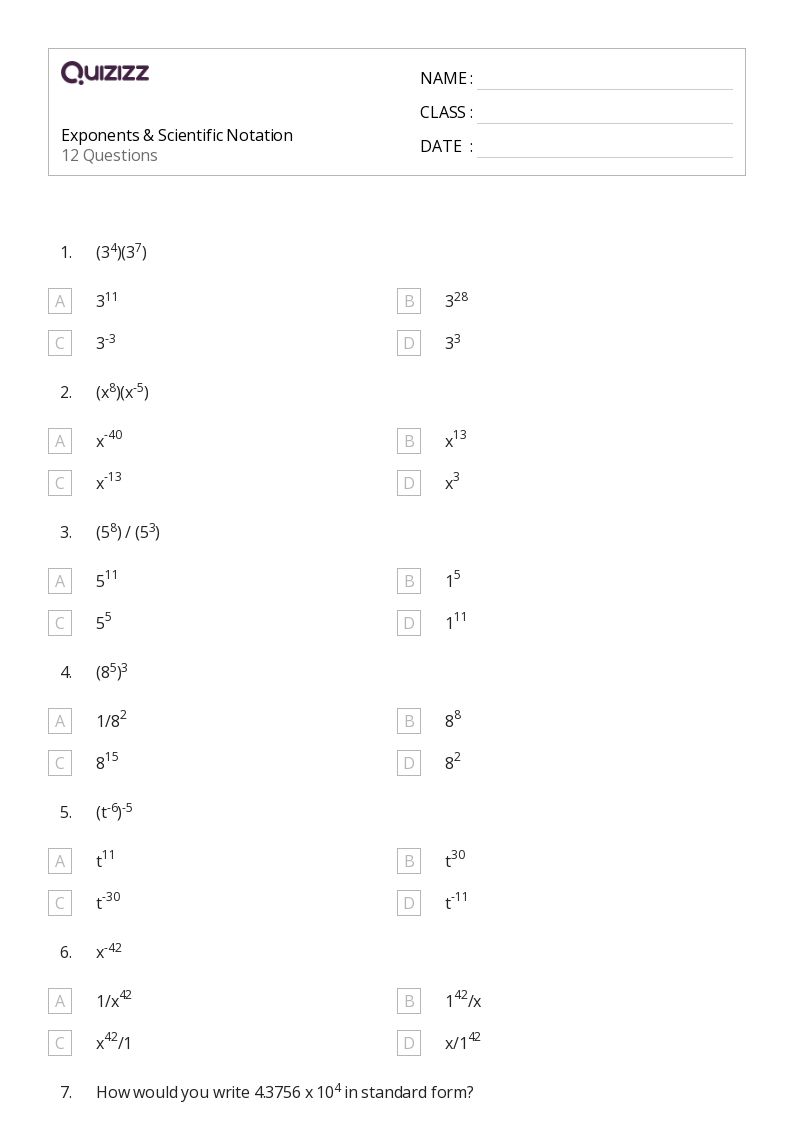Check answer box B showing 3 to the 28th
Viewport: 794px width, 1123px height.
(408, 301)
